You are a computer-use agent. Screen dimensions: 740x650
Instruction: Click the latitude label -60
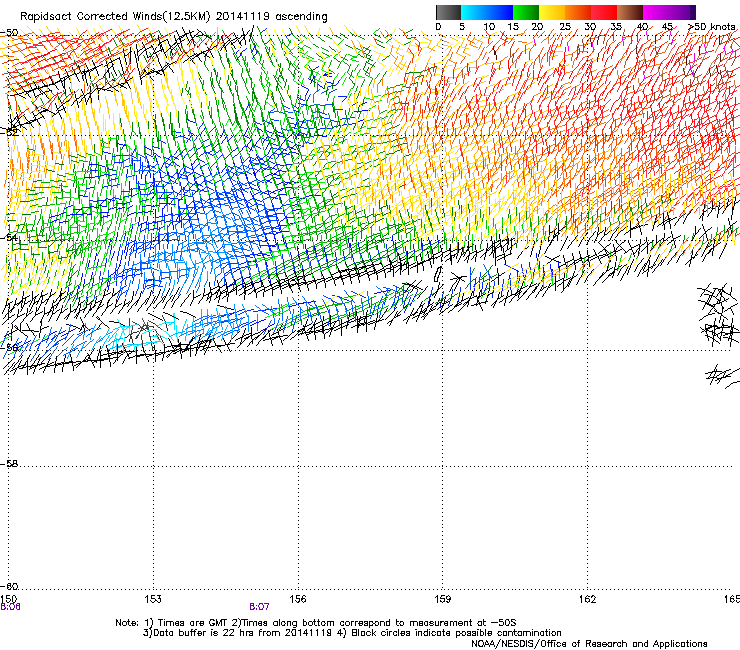pos(9,587)
